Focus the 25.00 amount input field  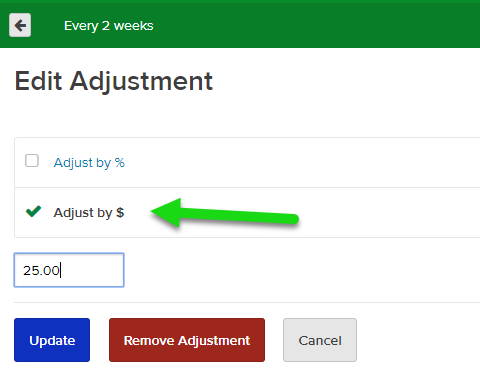click(x=69, y=270)
